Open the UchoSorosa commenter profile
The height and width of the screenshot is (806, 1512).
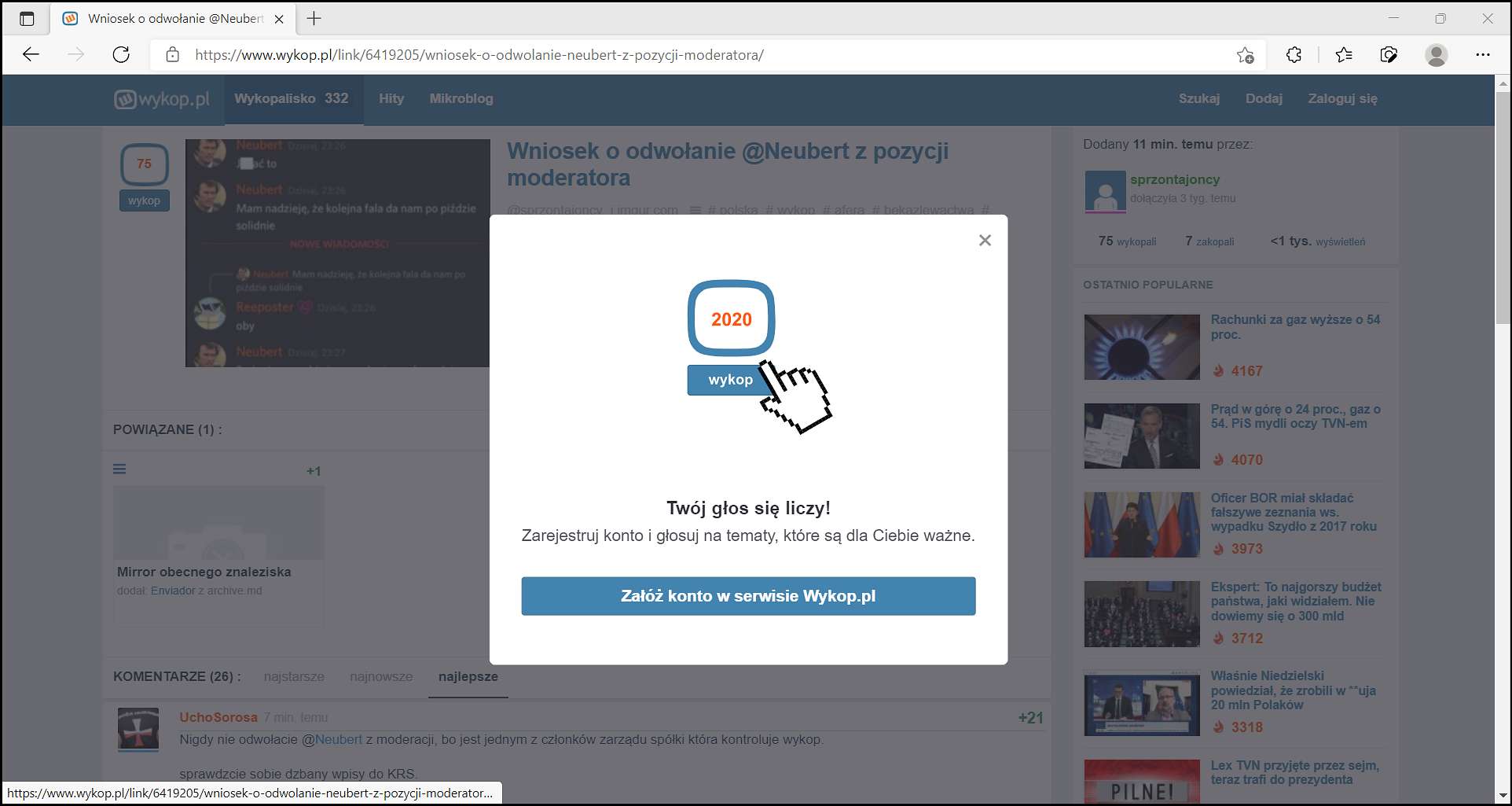tap(218, 717)
